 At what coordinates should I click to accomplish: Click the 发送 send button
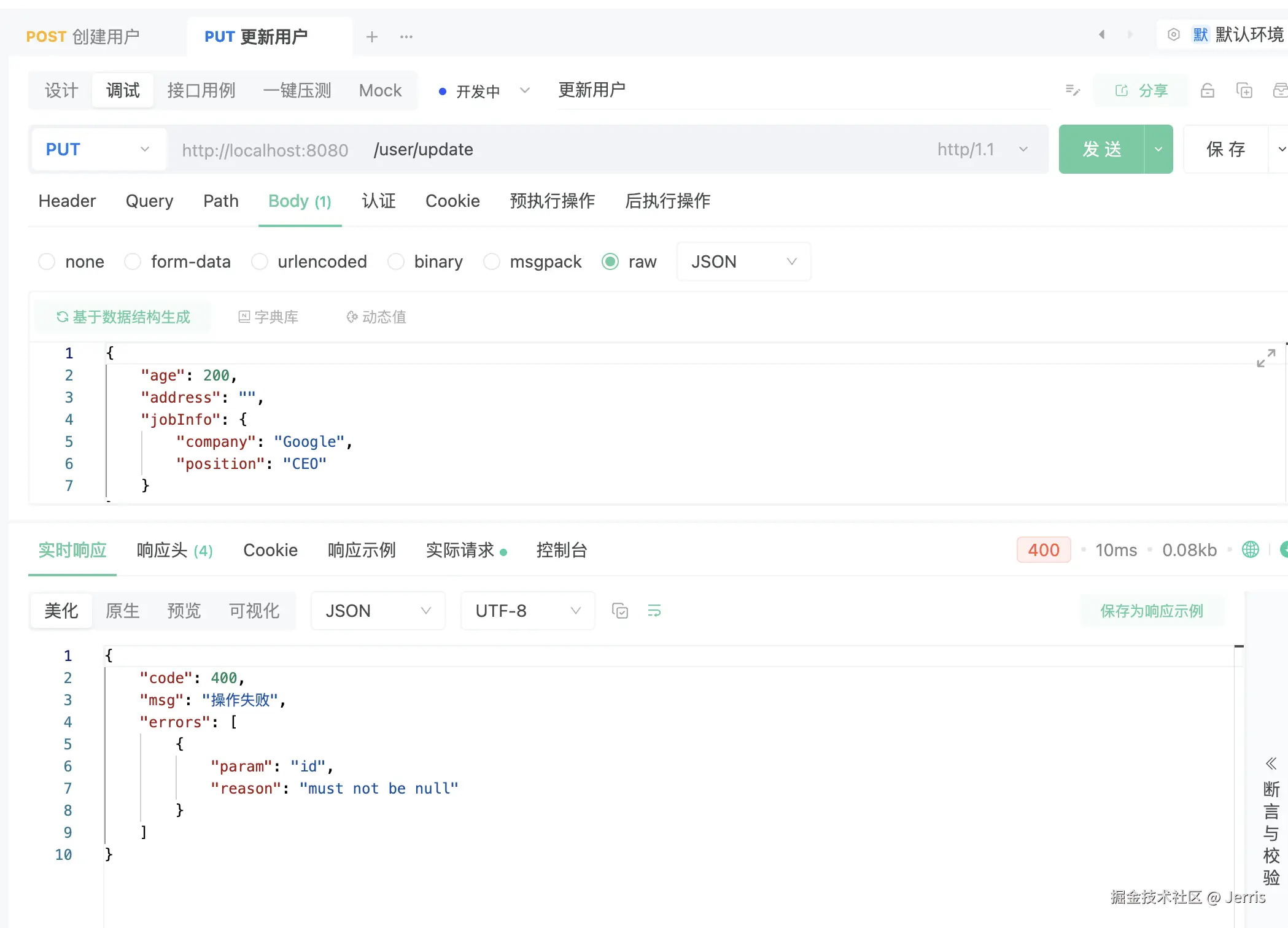(1101, 149)
